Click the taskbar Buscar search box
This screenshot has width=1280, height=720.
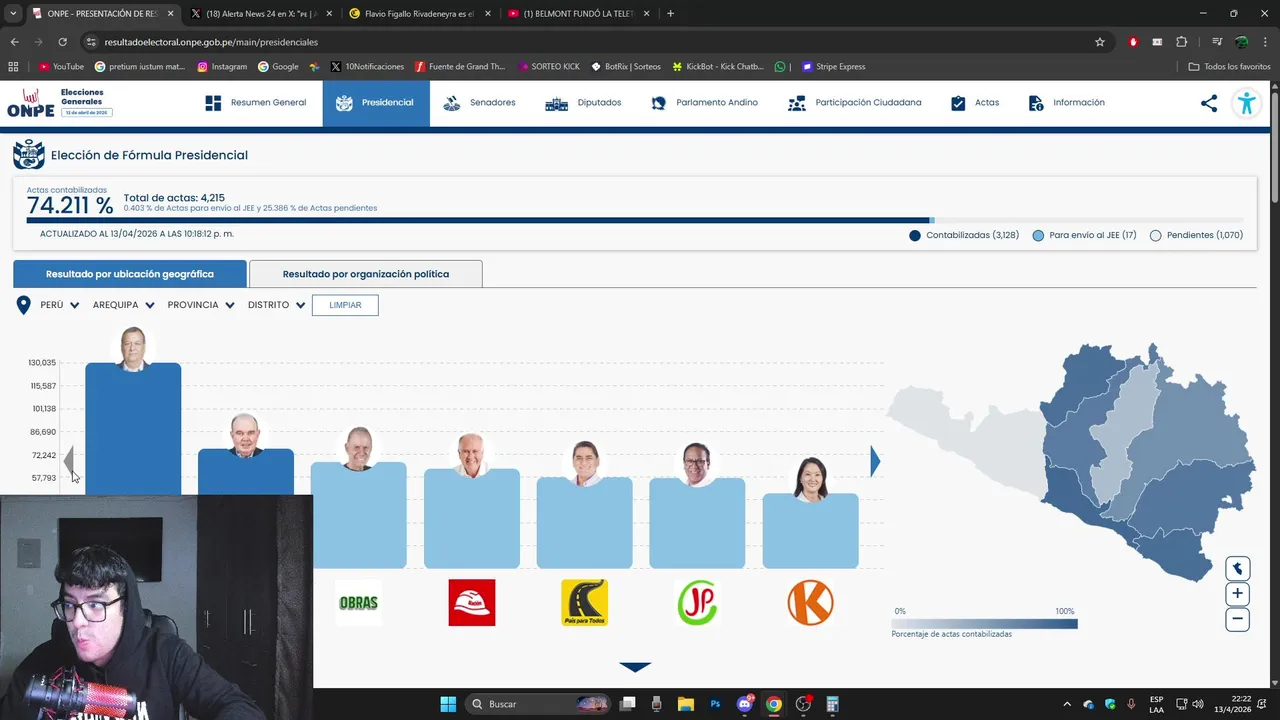pos(538,704)
